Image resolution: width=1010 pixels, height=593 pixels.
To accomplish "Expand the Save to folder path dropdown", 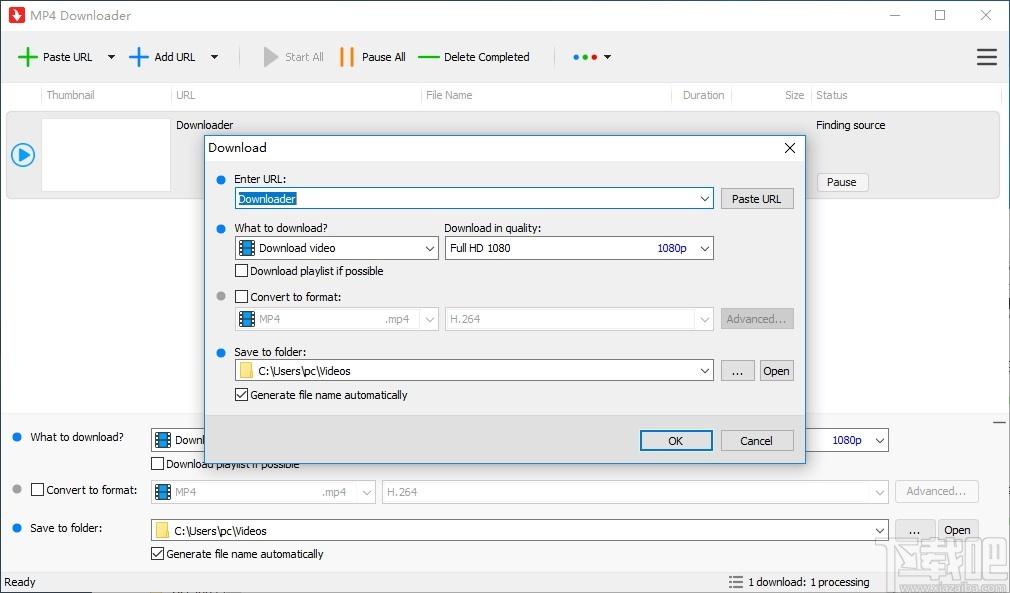I will pyautogui.click(x=704, y=371).
